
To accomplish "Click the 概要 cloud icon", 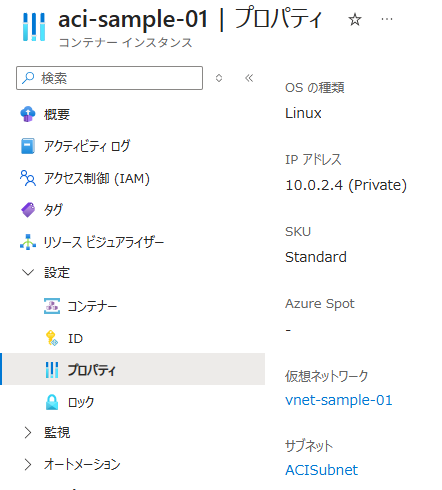I will [x=28, y=114].
